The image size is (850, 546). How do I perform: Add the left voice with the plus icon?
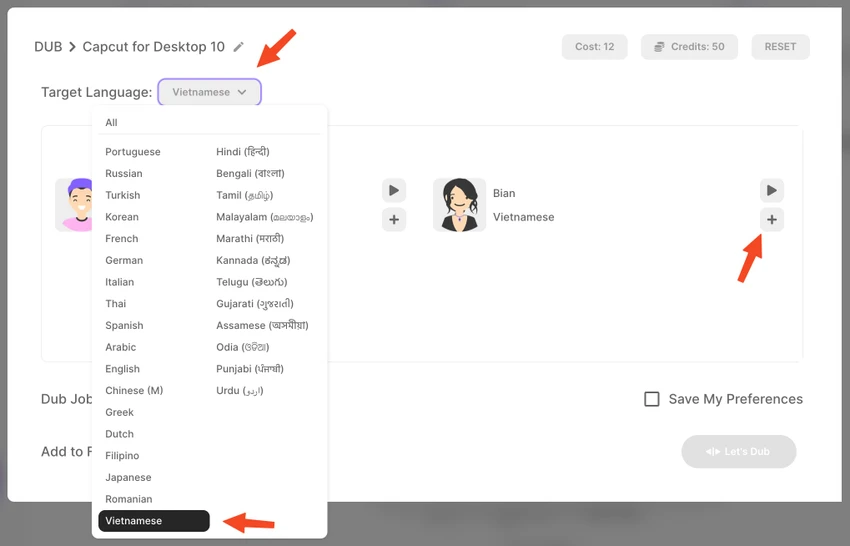click(x=394, y=220)
